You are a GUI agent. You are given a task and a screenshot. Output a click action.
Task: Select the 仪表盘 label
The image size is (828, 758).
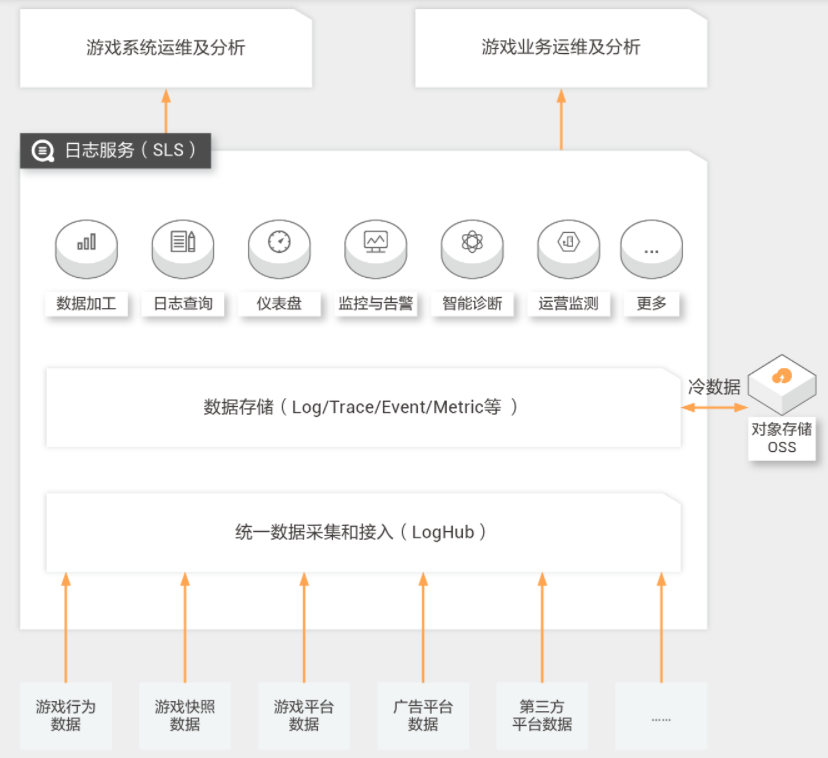279,304
